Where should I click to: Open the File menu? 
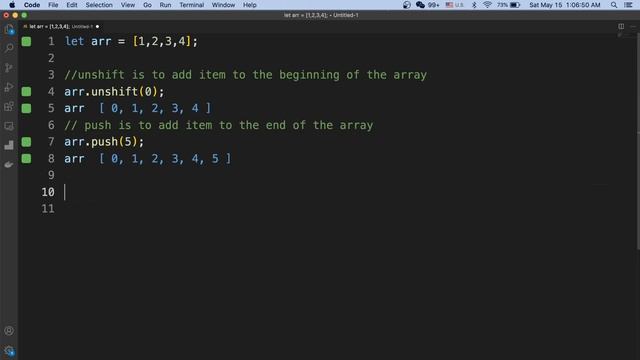point(53,5)
